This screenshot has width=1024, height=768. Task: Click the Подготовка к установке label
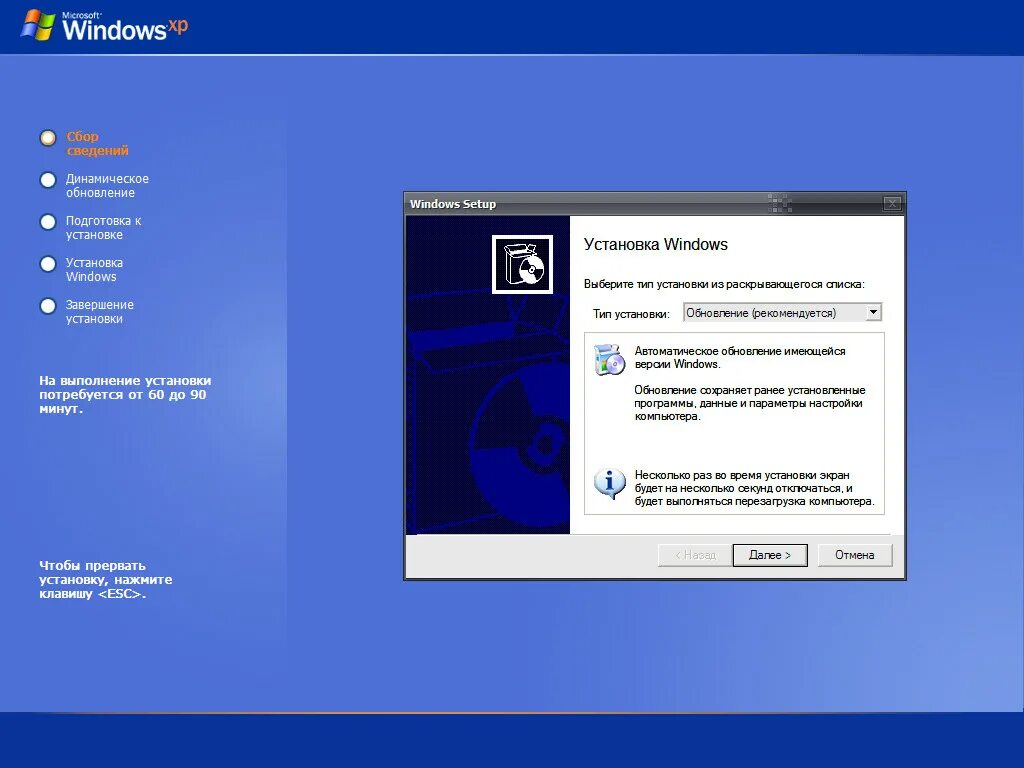click(103, 227)
